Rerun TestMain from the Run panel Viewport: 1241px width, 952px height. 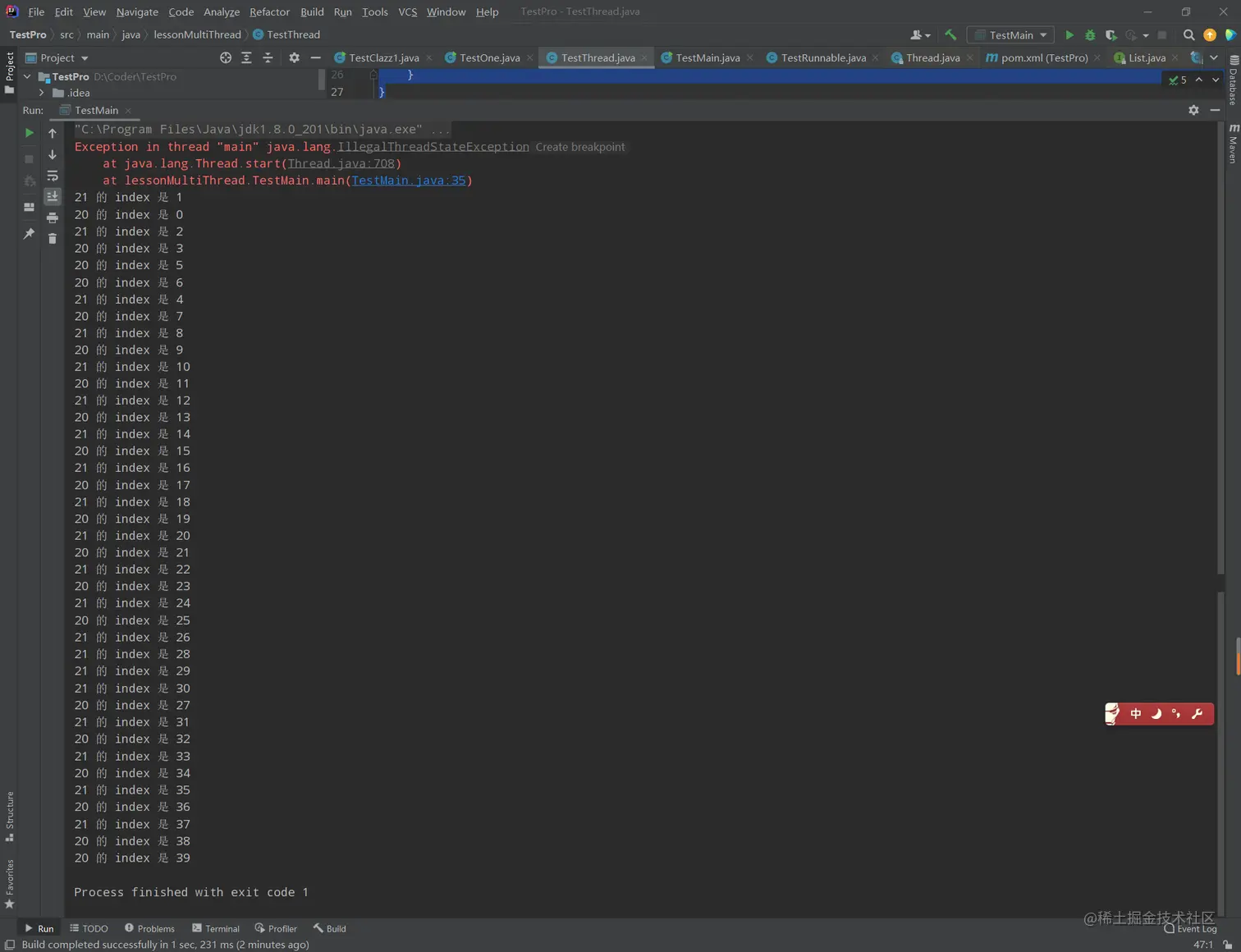[x=30, y=133]
